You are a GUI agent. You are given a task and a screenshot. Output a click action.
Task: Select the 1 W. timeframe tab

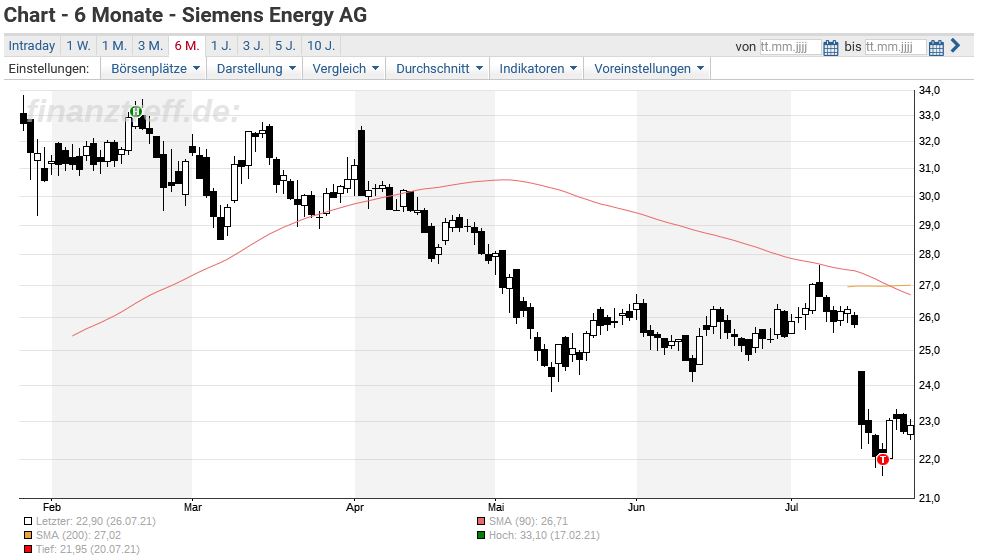(x=79, y=46)
